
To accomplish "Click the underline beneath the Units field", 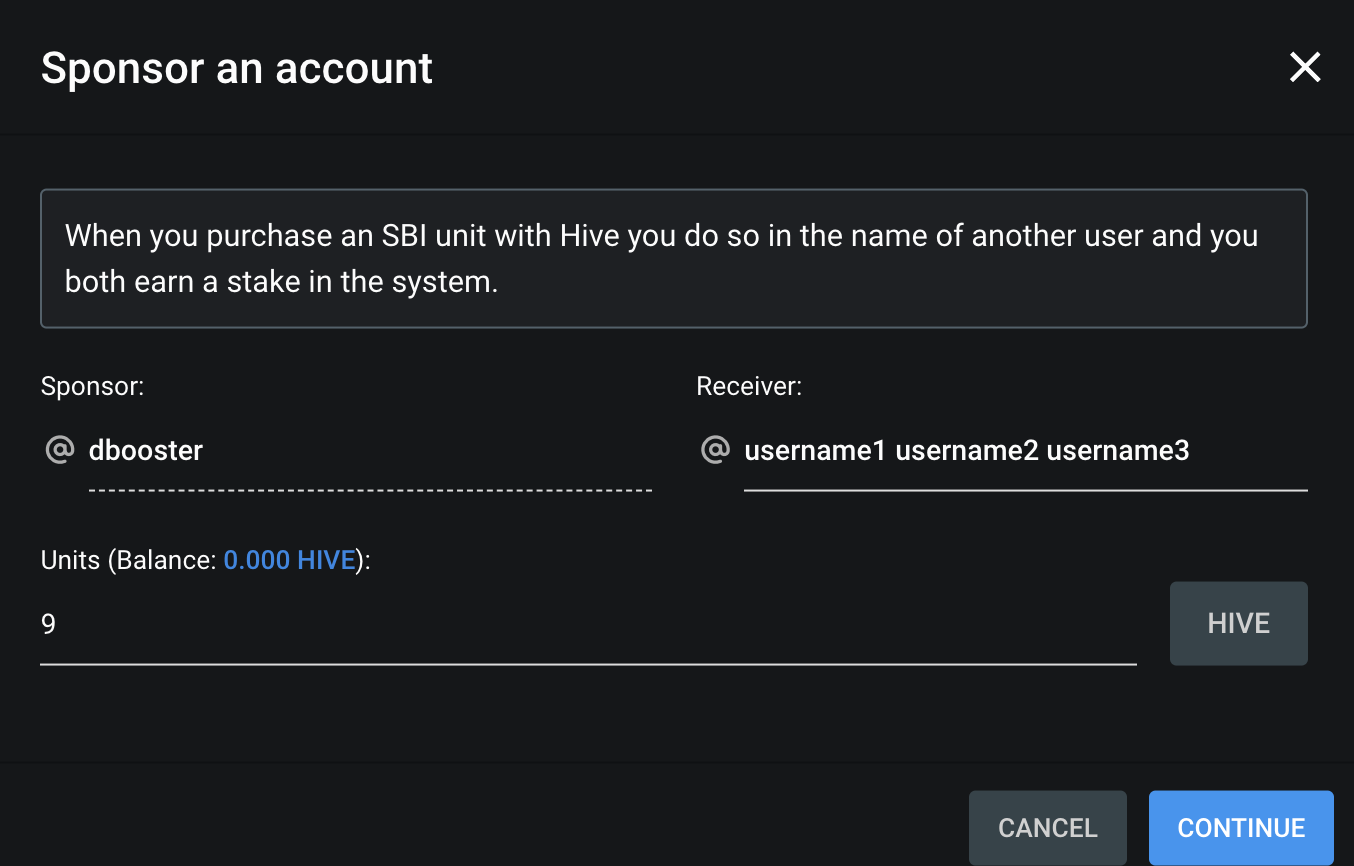I will point(588,664).
